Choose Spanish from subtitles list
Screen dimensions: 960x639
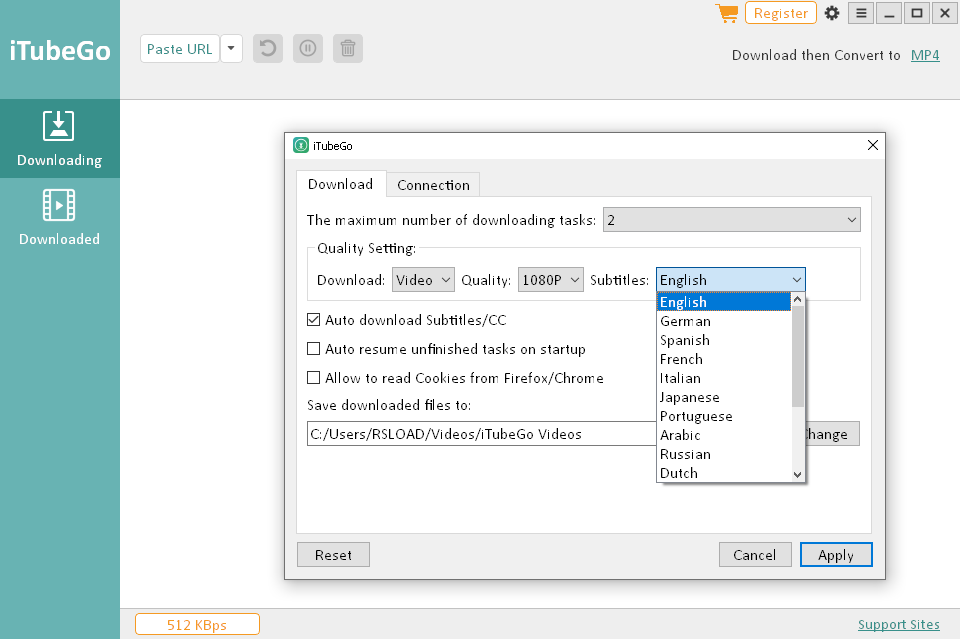click(724, 340)
